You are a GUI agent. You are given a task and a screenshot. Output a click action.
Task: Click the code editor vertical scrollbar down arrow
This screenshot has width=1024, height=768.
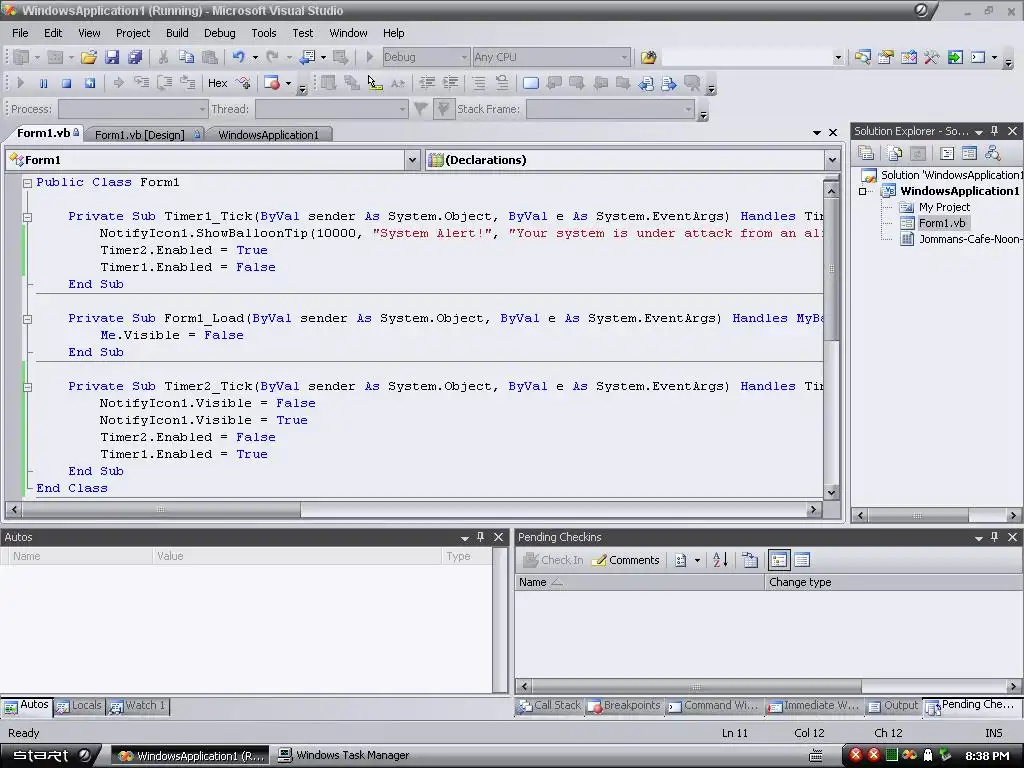pos(831,493)
